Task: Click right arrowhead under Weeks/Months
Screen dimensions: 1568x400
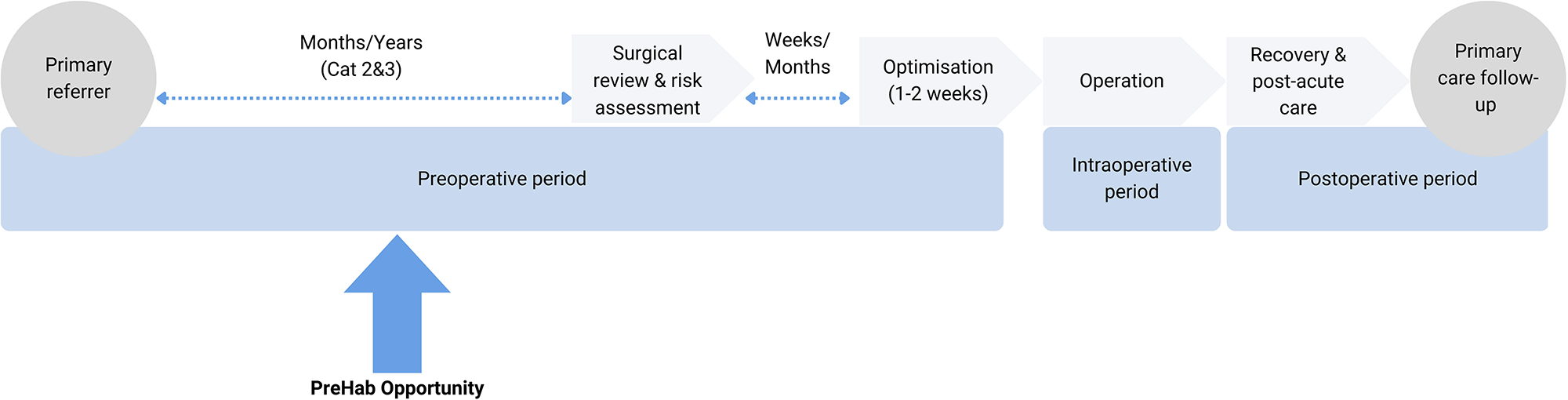Action: tap(845, 98)
